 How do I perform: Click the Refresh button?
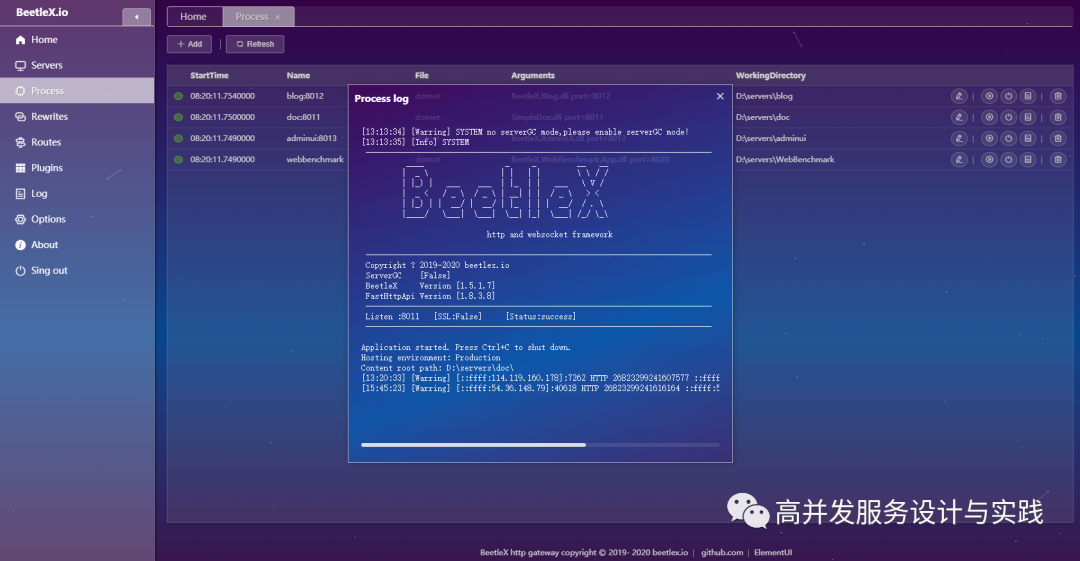(255, 44)
